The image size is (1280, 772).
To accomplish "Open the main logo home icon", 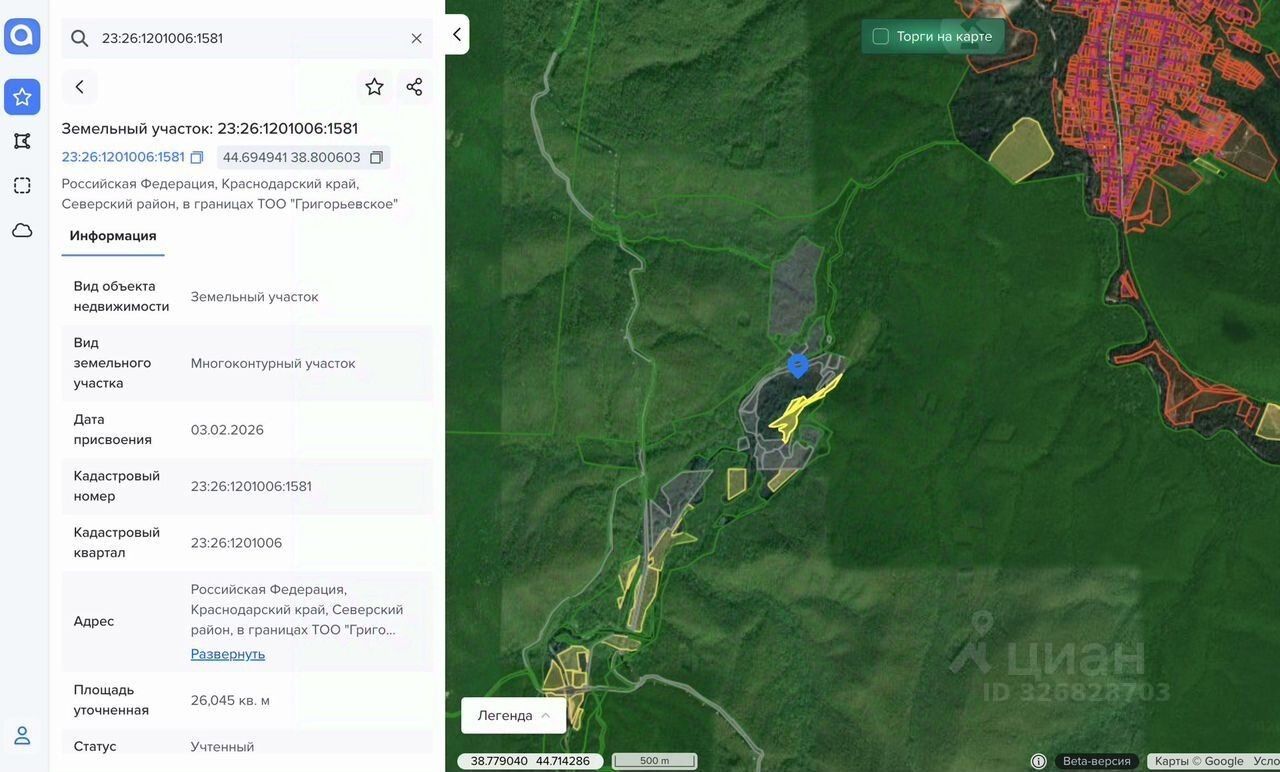I will pos(22,36).
